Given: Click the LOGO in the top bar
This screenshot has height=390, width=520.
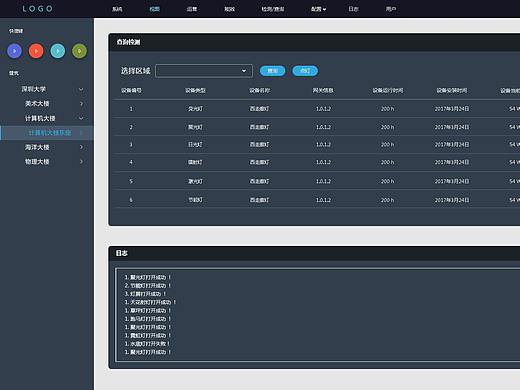Looking at the screenshot, I should (x=38, y=9).
